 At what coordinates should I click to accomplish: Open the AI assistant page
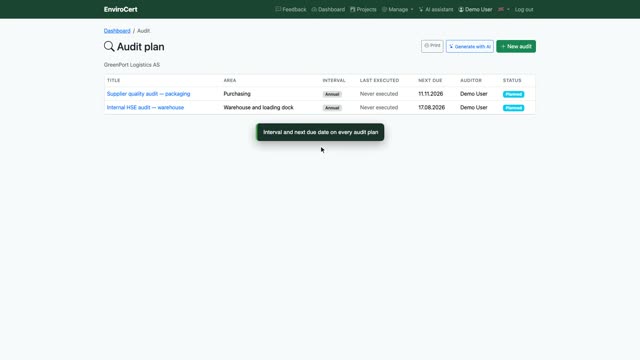(436, 9)
